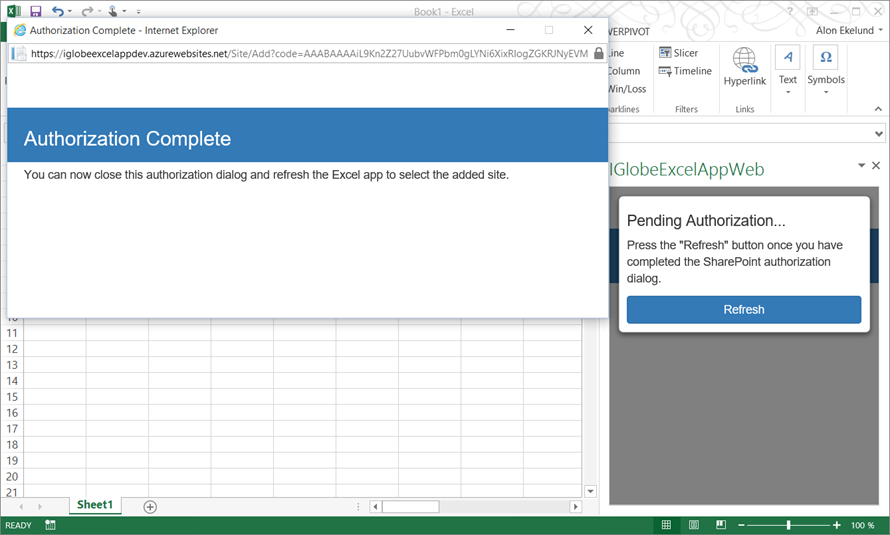Open Ribbon Display Options in Excel

coord(812,11)
